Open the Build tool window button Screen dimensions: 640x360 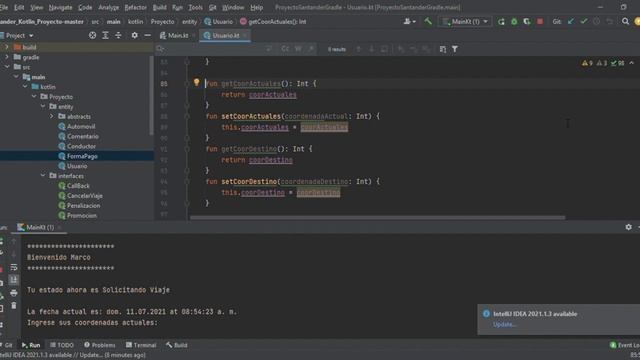click(177, 345)
